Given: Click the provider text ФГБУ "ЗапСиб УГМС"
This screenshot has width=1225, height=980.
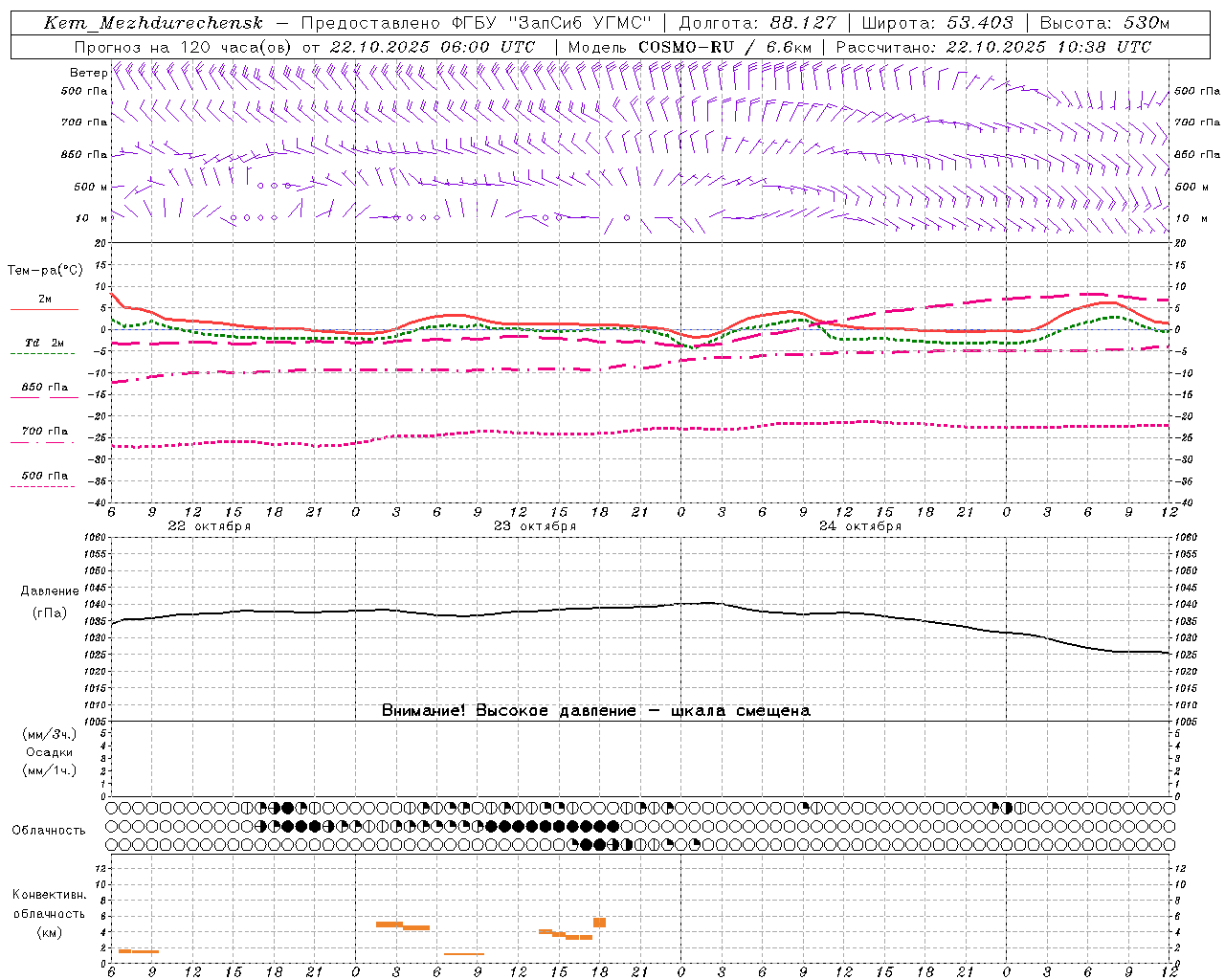Looking at the screenshot, I should coord(550,23).
